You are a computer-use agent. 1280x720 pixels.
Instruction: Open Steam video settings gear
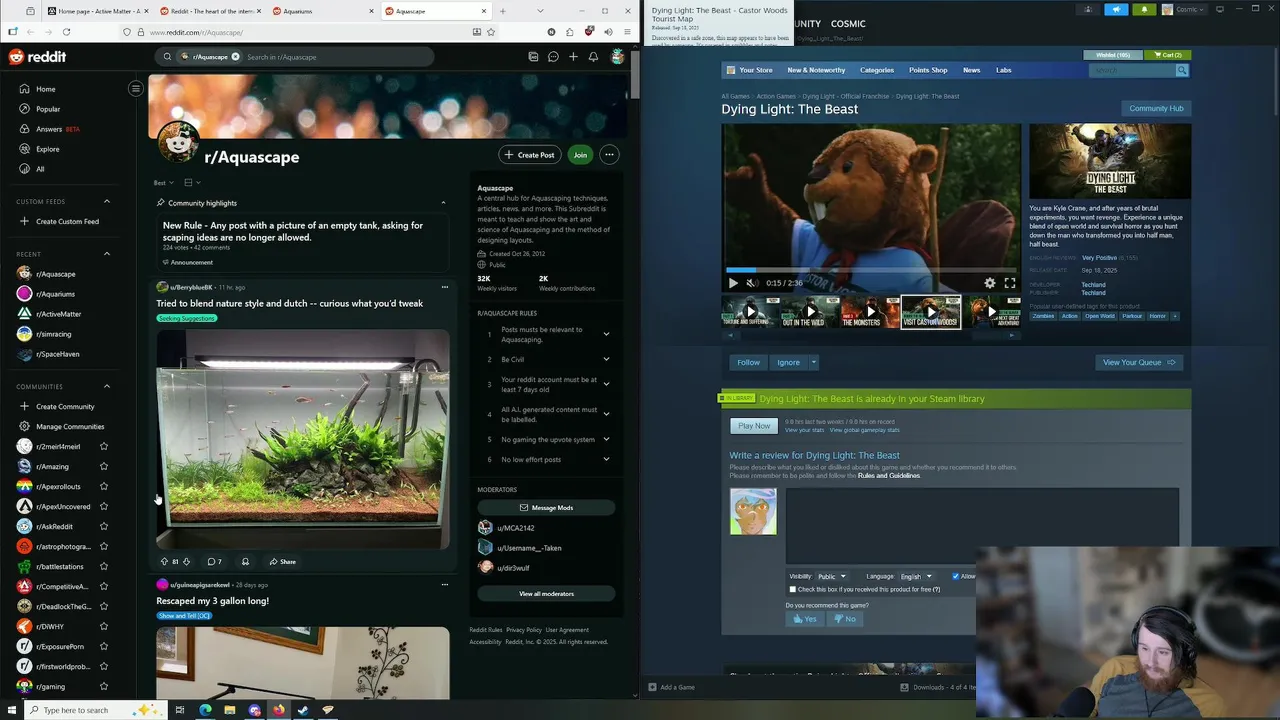(990, 283)
